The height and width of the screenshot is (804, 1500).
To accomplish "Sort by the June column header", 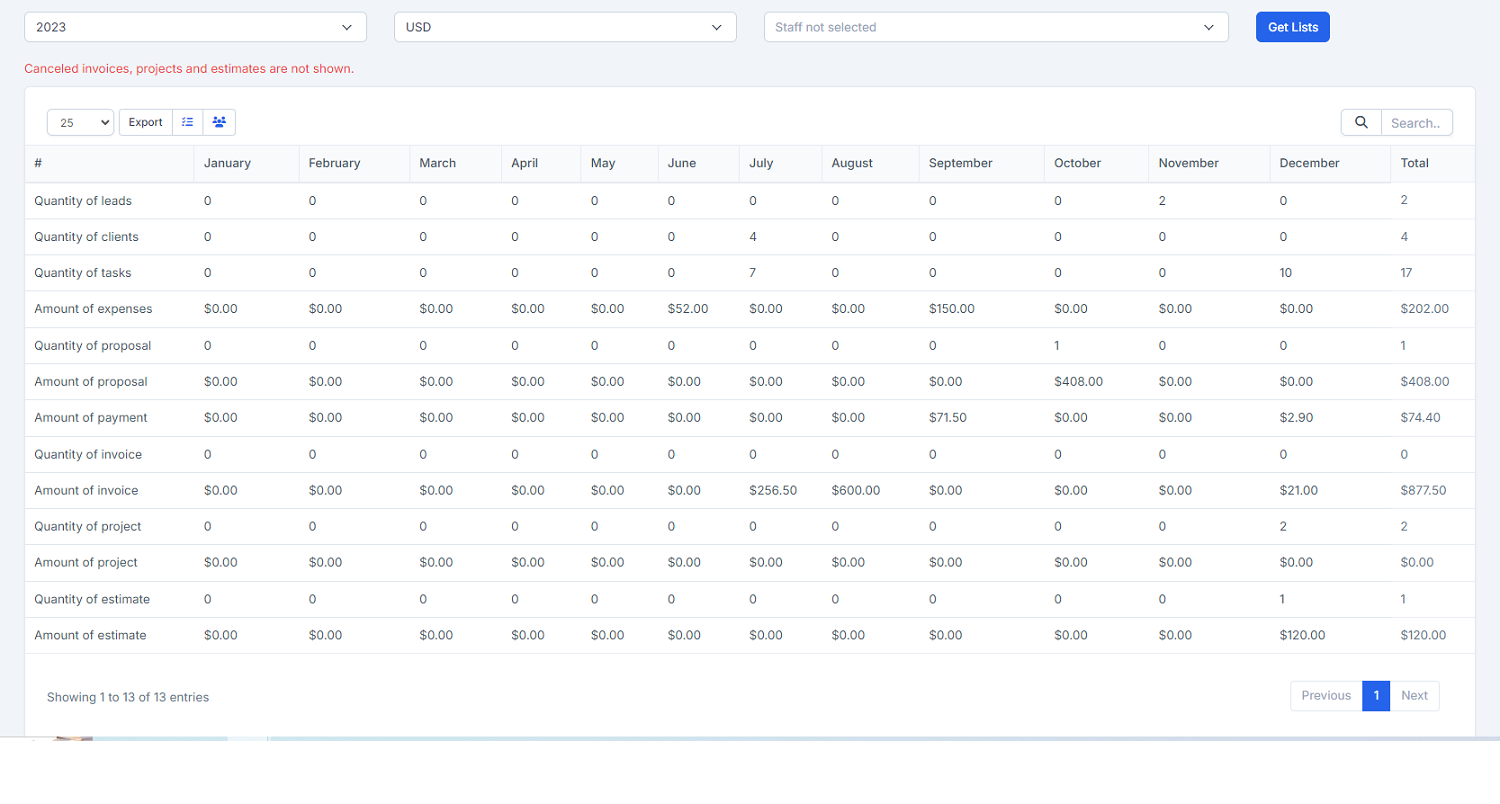I will 699,163.
